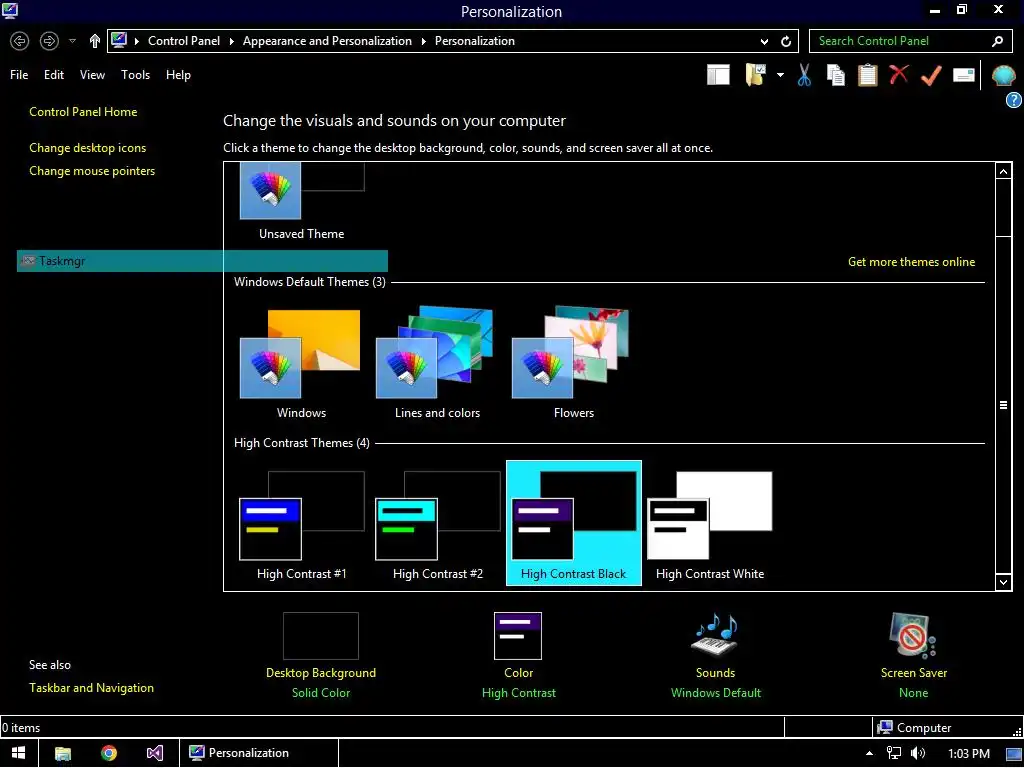The width and height of the screenshot is (1024, 768).
Task: Click the orange checkmark Properties icon
Action: 931,75
